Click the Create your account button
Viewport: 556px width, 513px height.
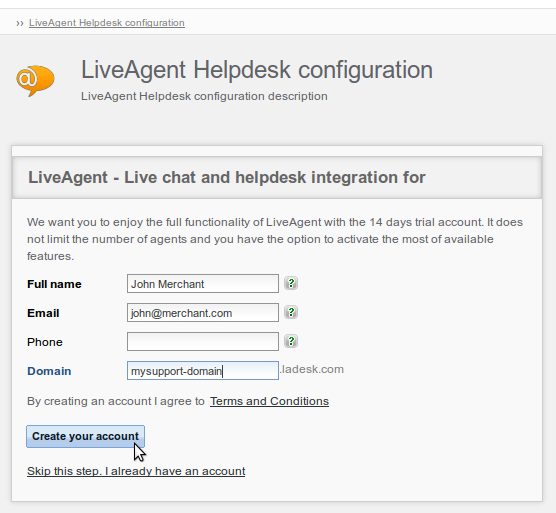click(85, 436)
